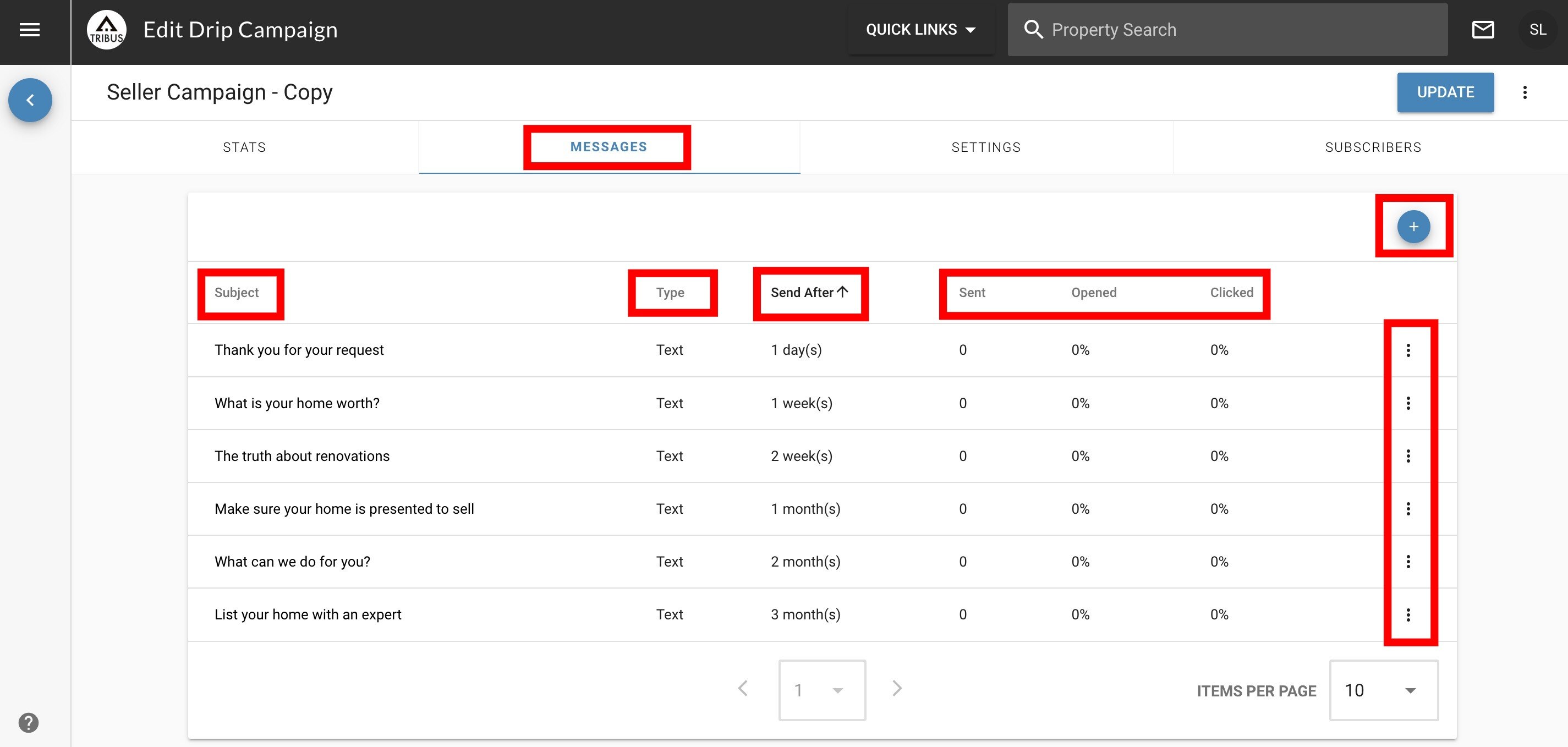The height and width of the screenshot is (747, 1568).
Task: Click the '1 week(s)' send after value
Action: [802, 403]
